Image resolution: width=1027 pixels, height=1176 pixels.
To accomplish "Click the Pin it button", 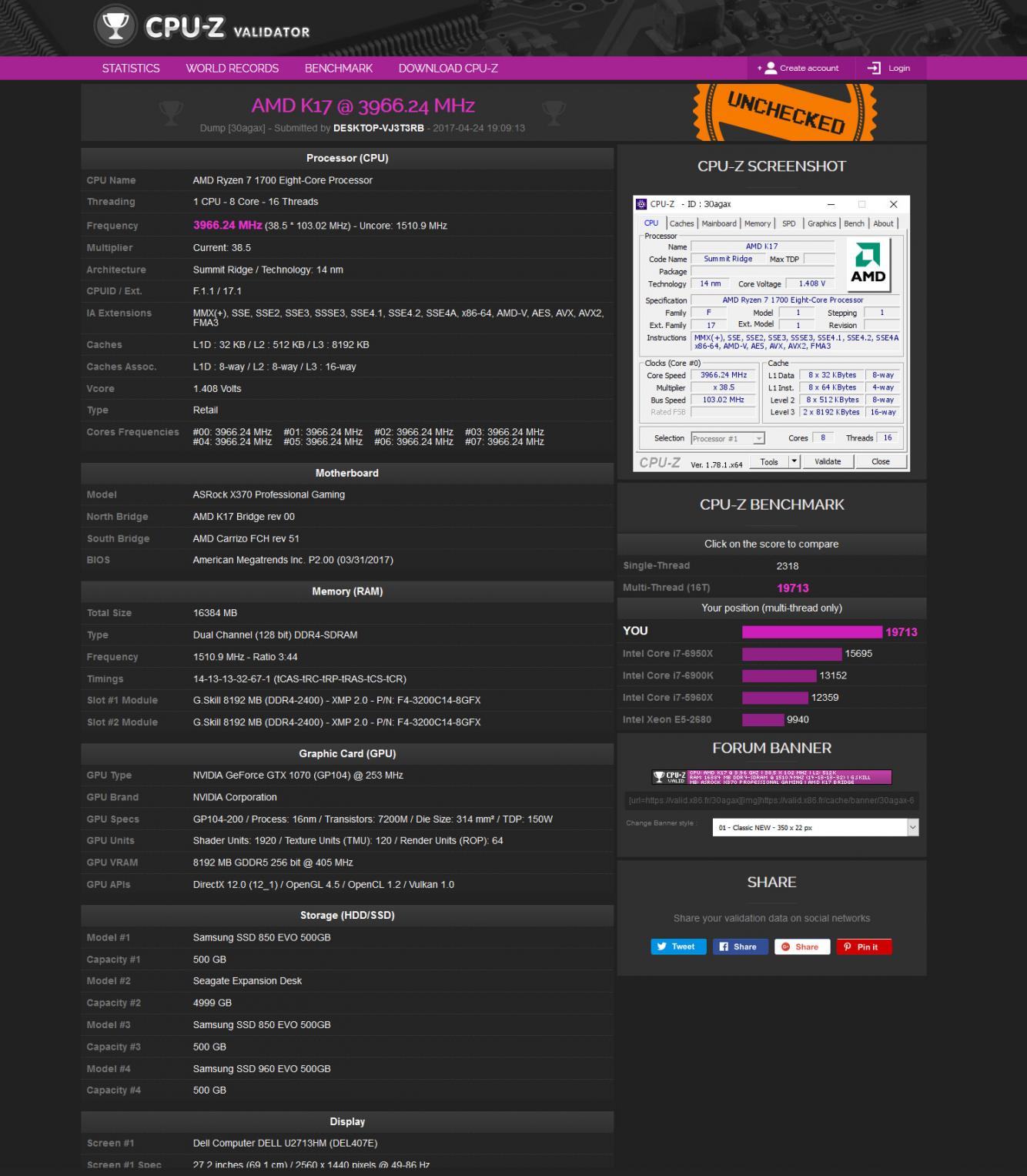I will (864, 946).
